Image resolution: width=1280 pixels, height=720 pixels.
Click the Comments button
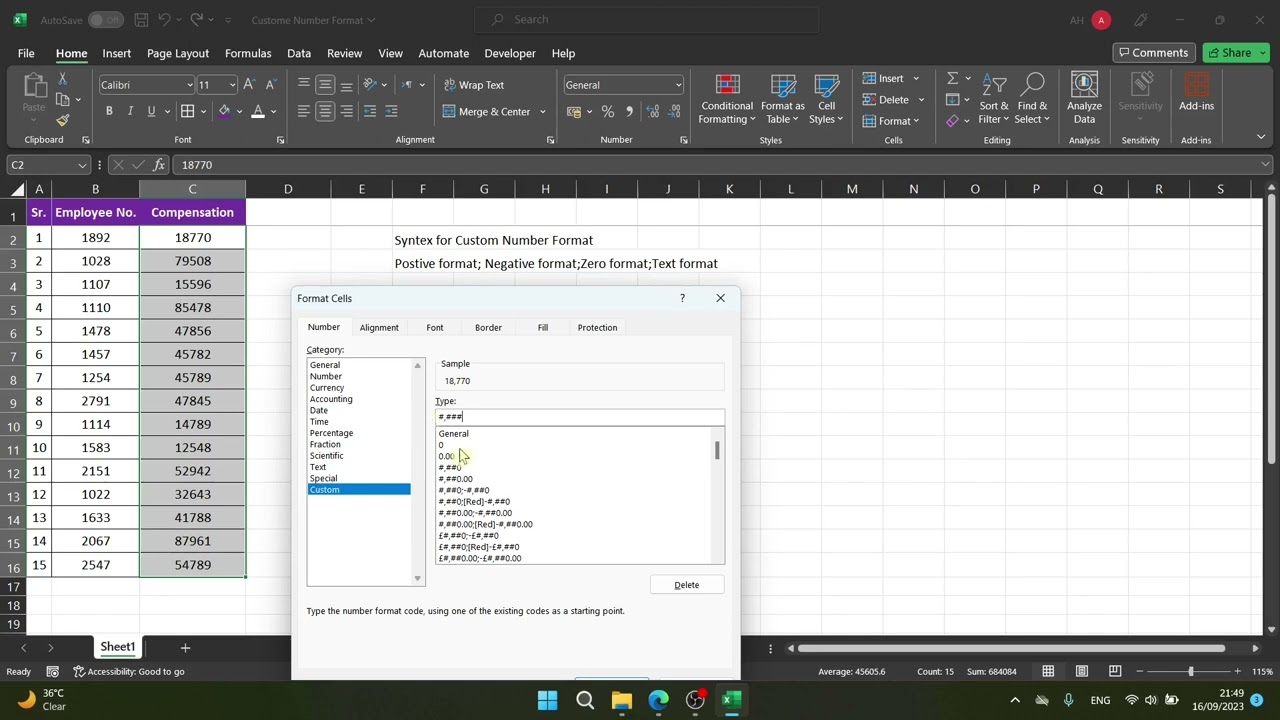coord(1153,53)
